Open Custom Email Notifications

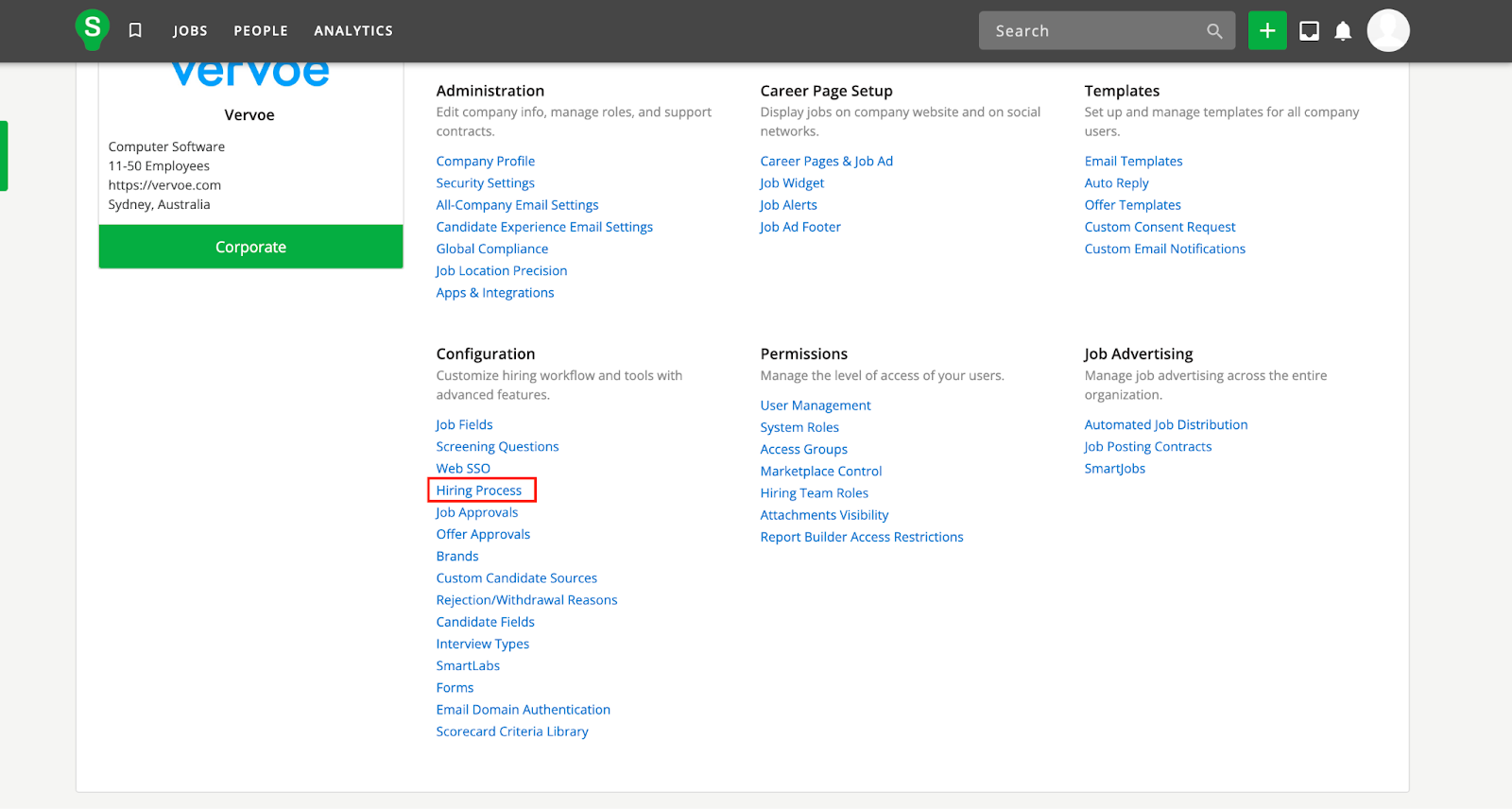coord(1164,249)
